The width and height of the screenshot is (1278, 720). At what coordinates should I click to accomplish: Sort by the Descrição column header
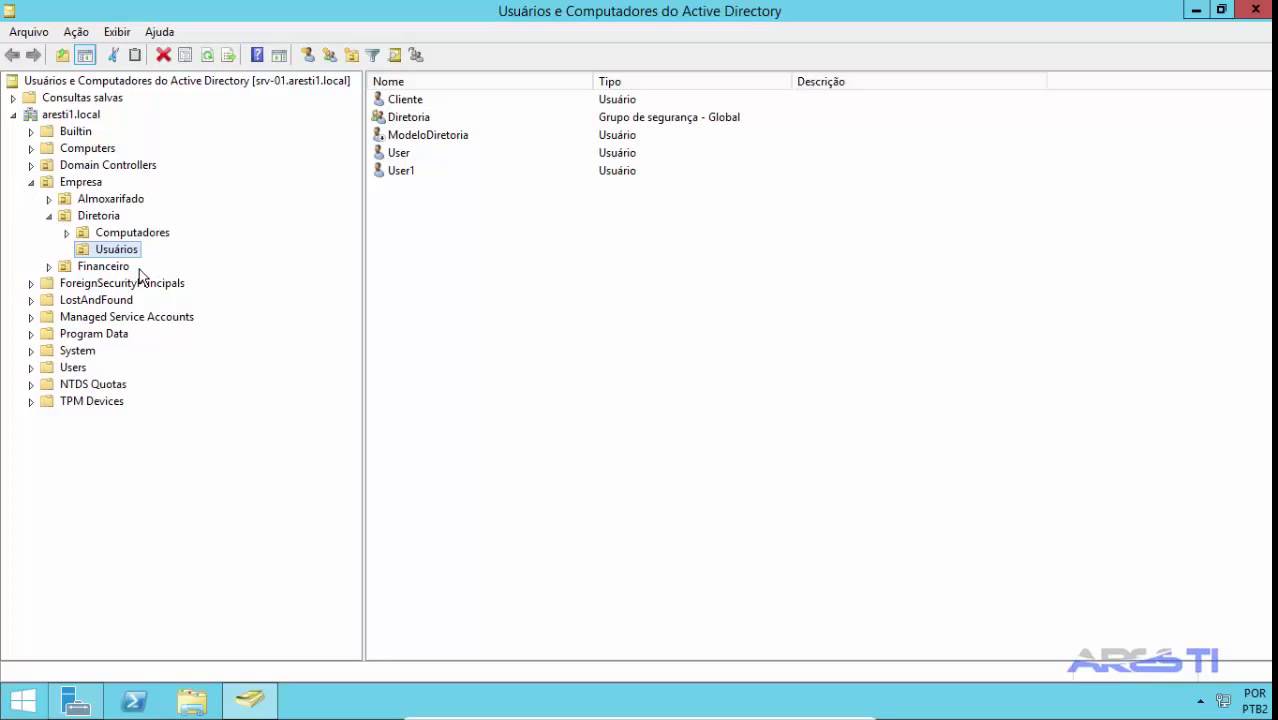click(x=919, y=81)
